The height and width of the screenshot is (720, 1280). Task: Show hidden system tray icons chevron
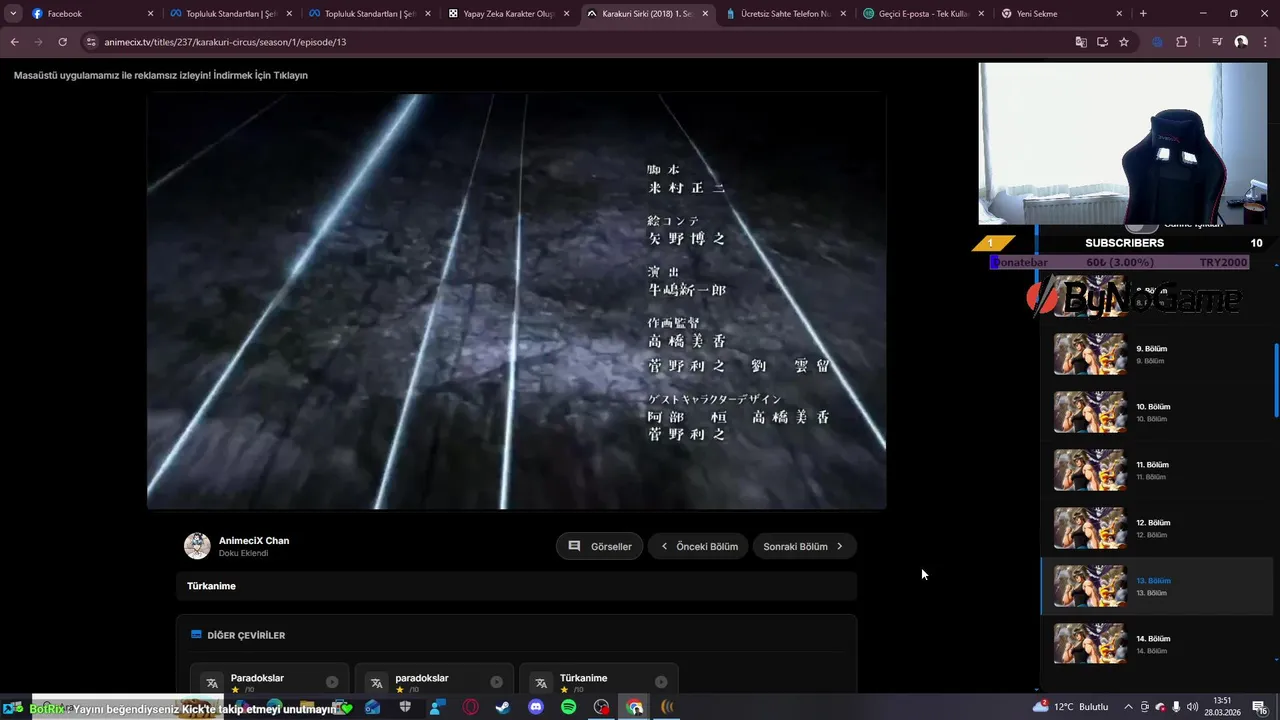point(1128,707)
